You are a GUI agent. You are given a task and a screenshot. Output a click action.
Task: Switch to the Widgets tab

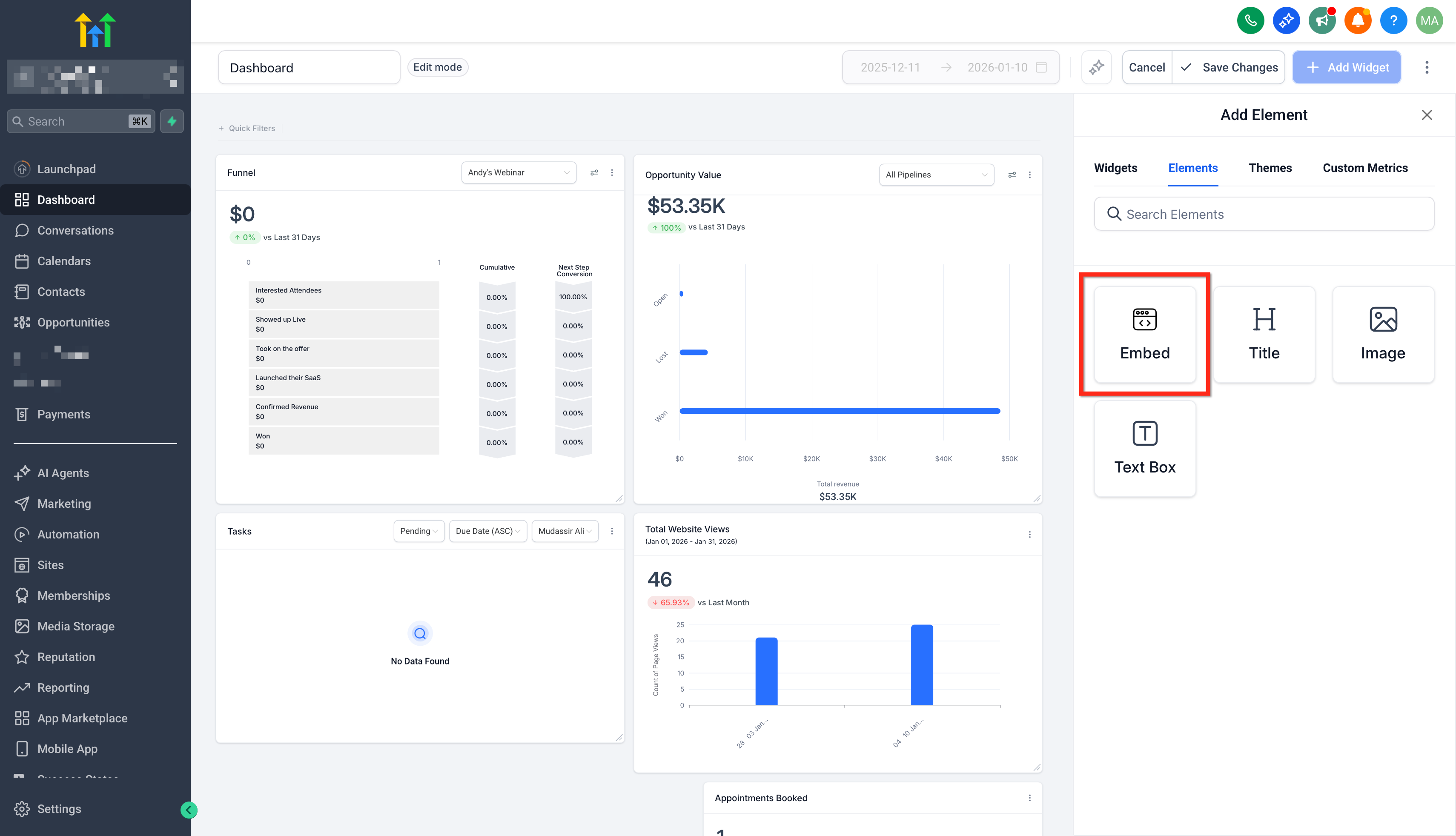click(1115, 168)
